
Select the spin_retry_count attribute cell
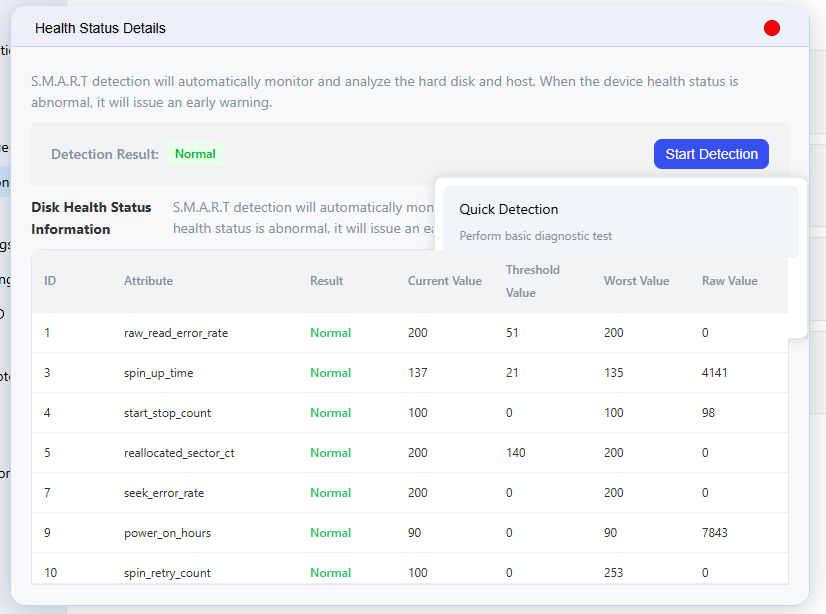click(168, 573)
